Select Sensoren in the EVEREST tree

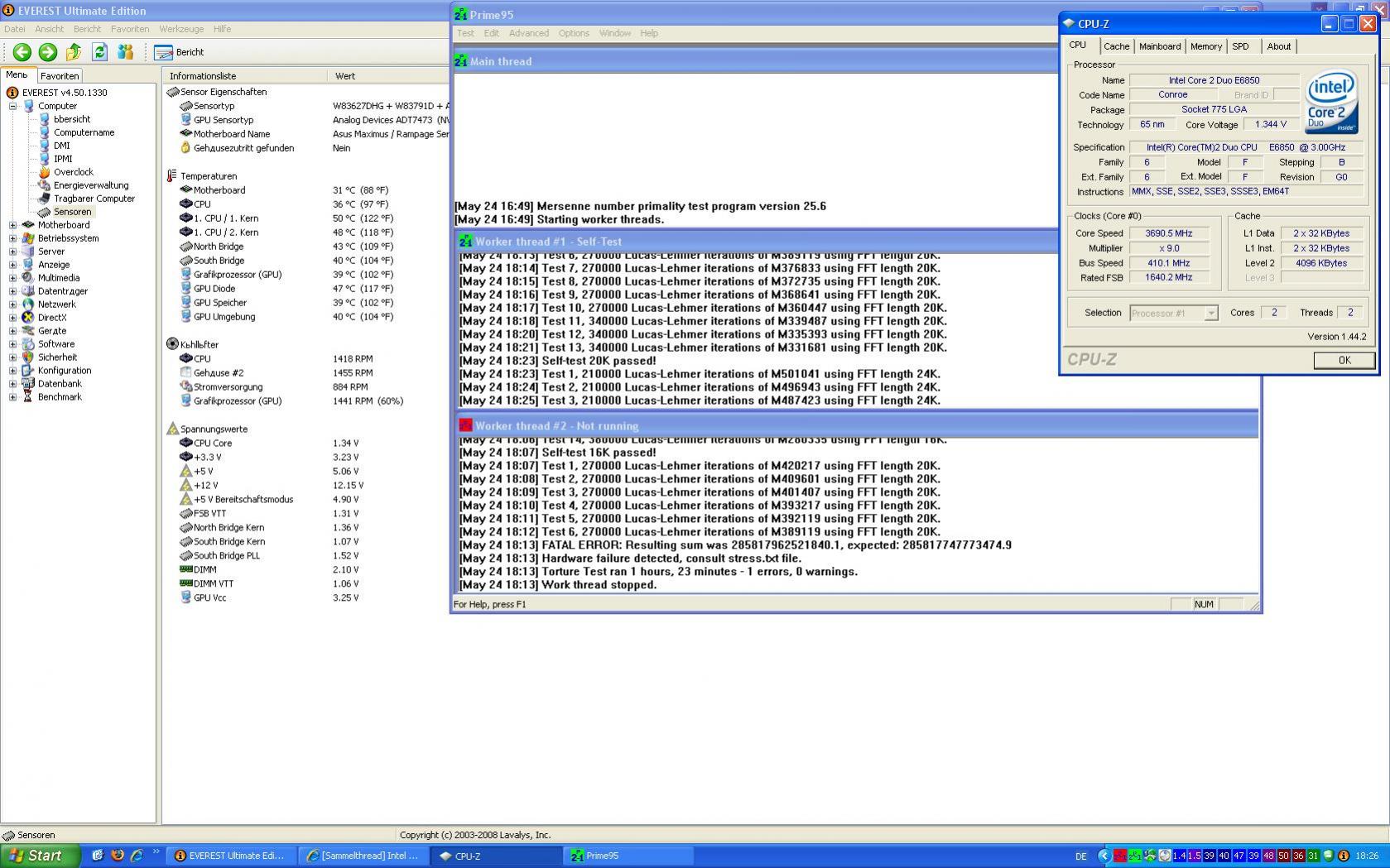pyautogui.click(x=73, y=212)
